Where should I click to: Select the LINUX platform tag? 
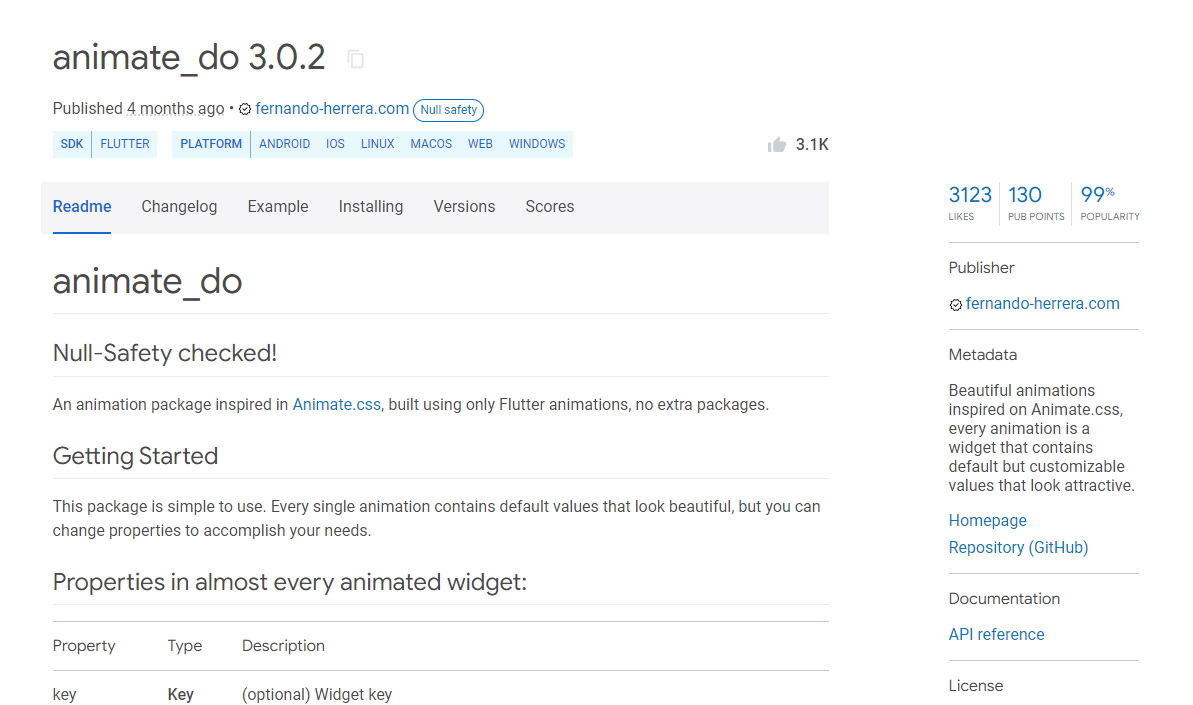pyautogui.click(x=377, y=144)
